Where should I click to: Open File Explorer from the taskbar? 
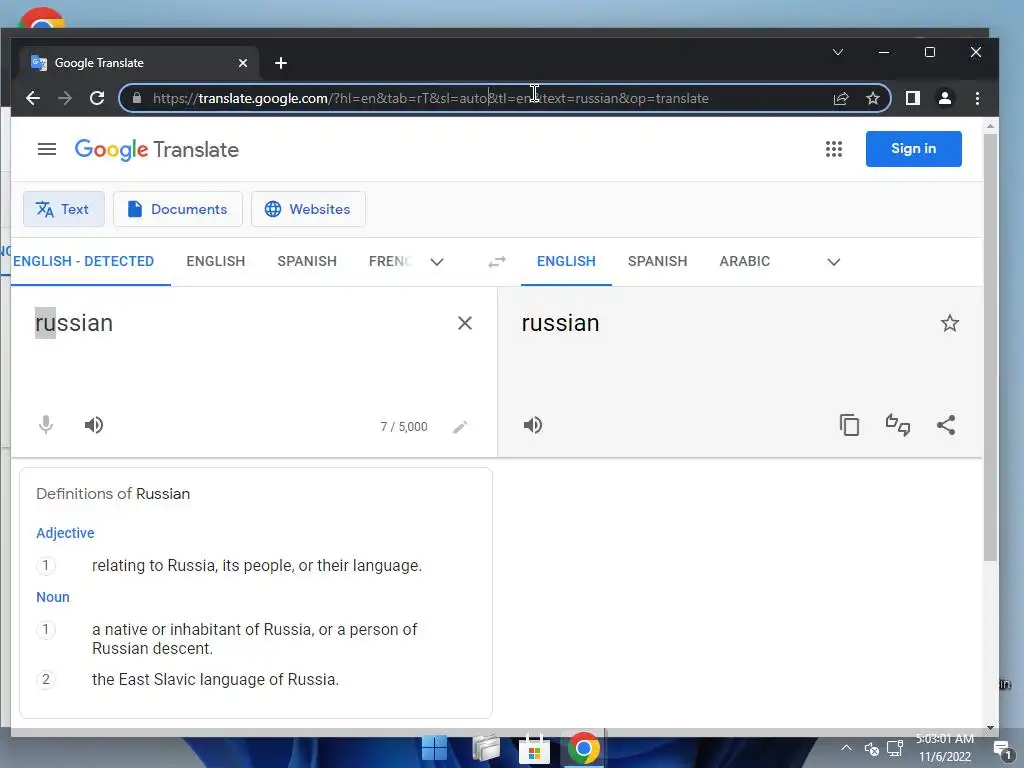coord(486,748)
